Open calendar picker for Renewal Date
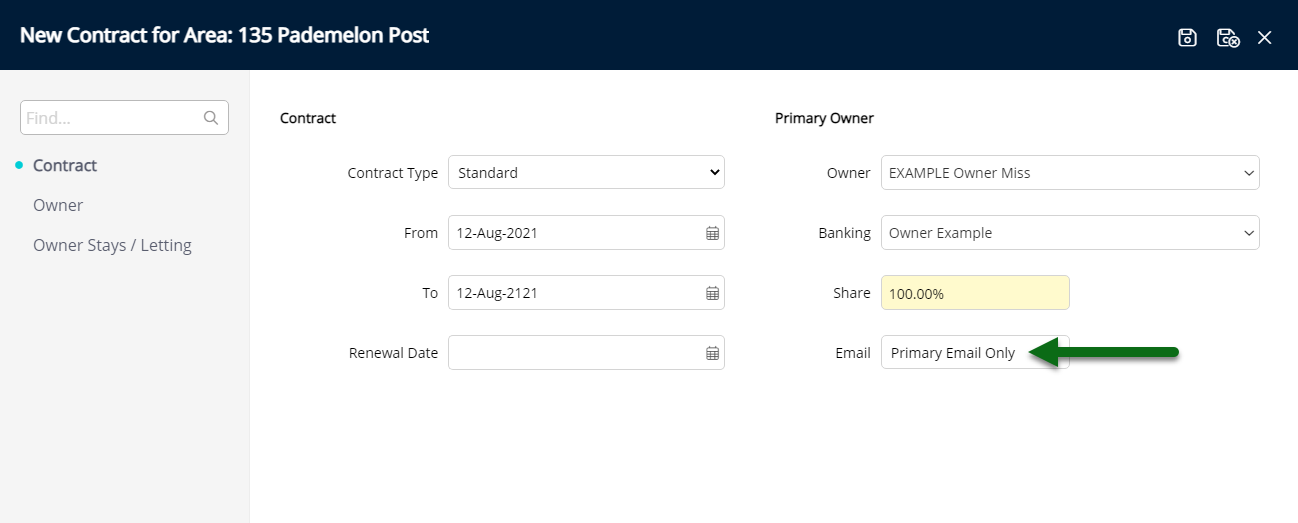 713,353
